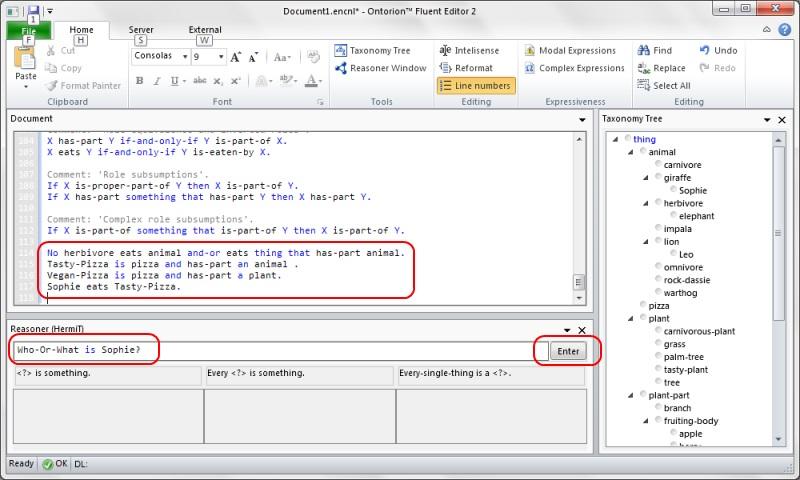This screenshot has height=480, width=800.
Task: Decrease font size with Shrink Font
Action: click(254, 57)
